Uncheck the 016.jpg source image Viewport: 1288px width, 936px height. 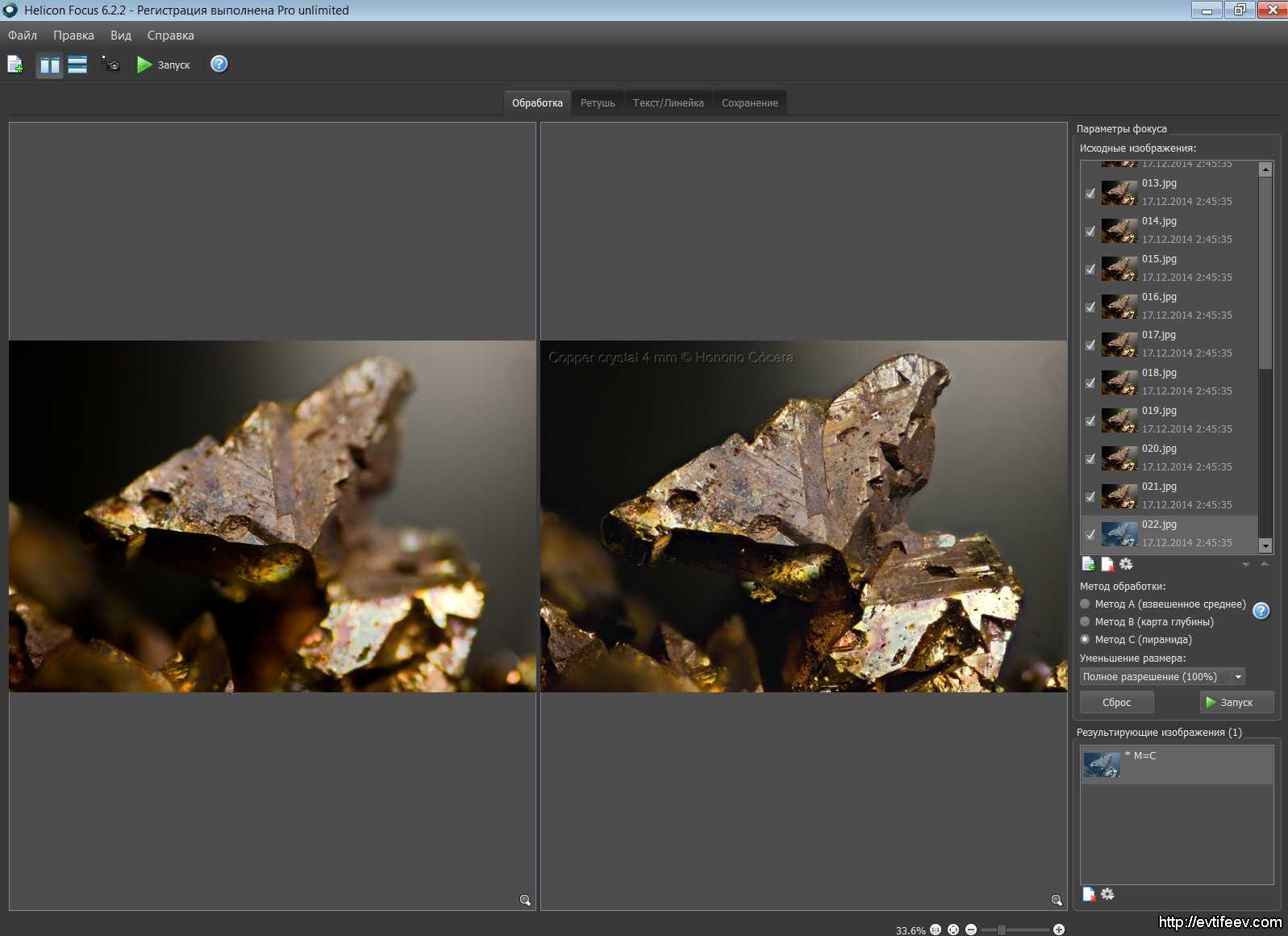(x=1090, y=307)
